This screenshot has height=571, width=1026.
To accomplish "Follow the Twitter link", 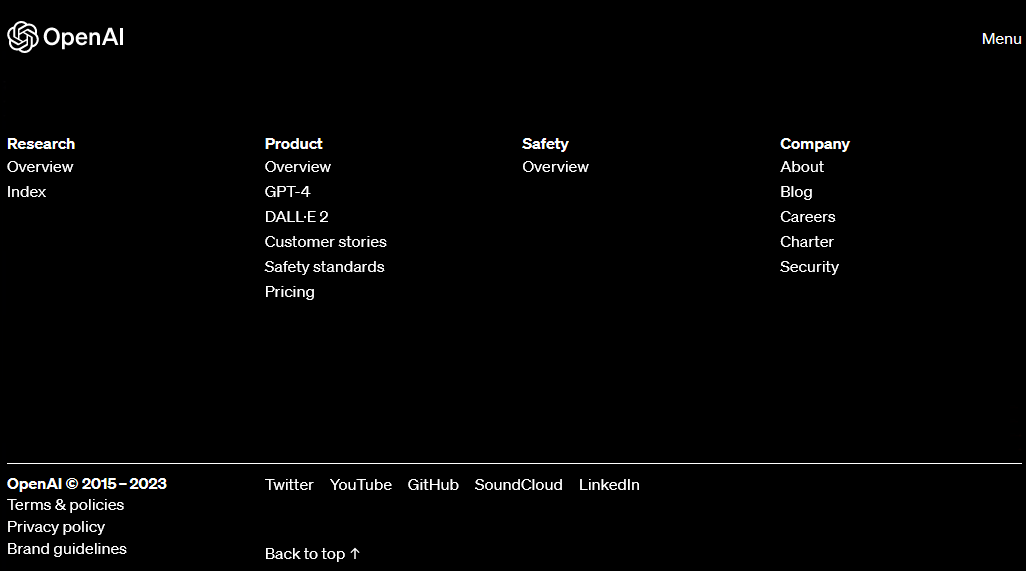I will point(289,485).
